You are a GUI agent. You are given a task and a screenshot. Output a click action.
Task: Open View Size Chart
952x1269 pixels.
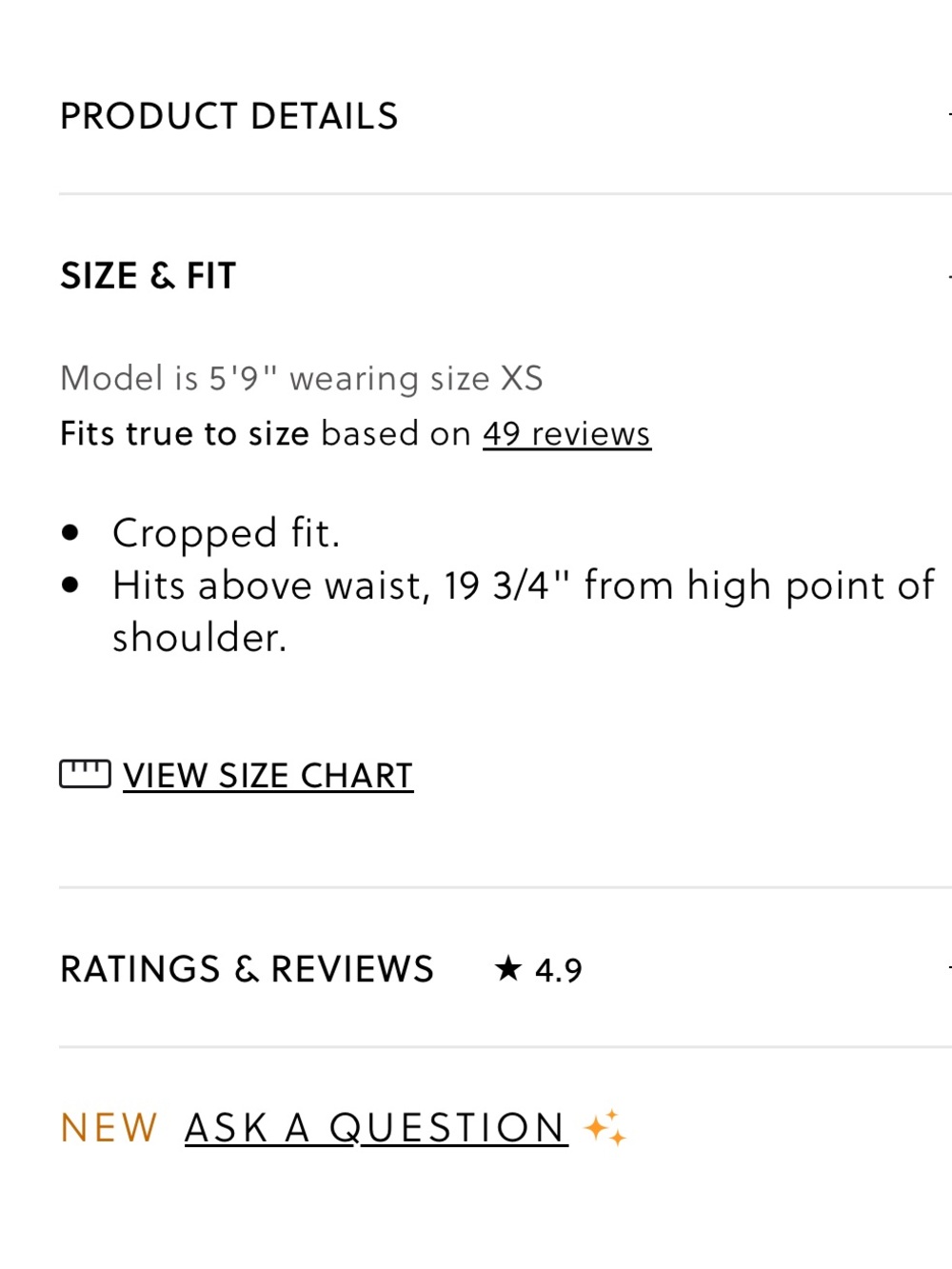[268, 776]
